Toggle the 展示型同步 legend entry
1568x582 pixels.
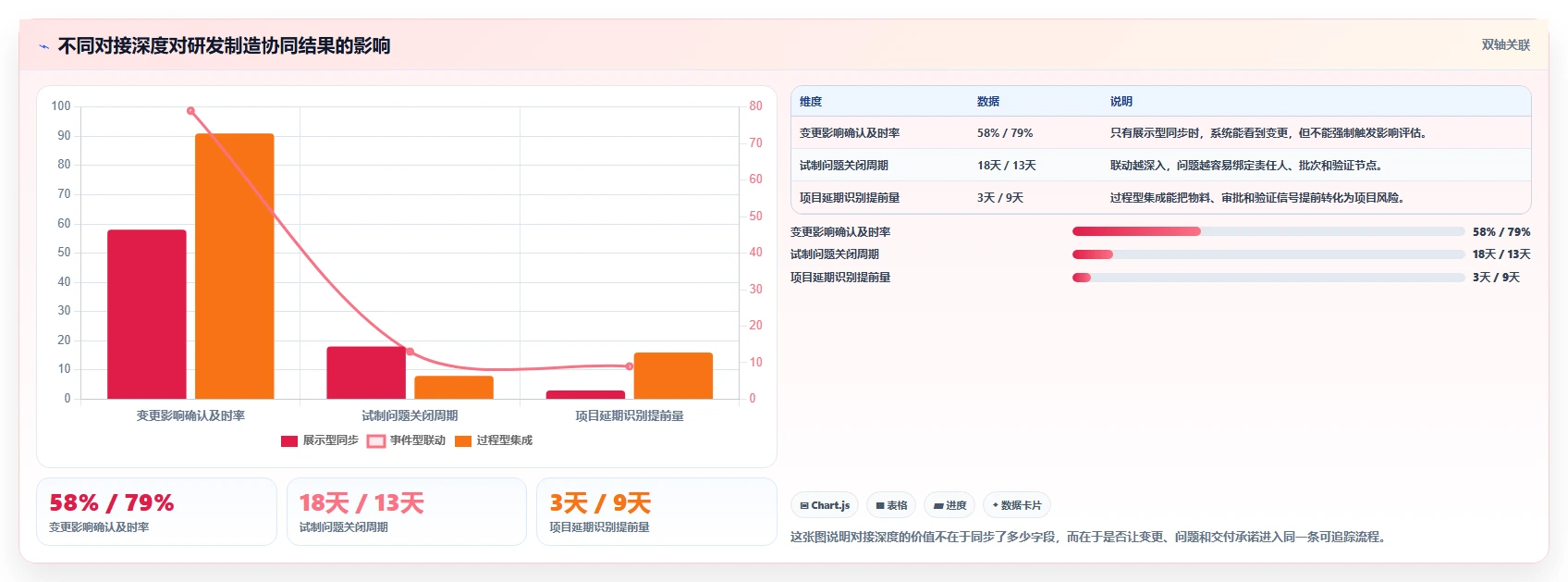pyautogui.click(x=320, y=440)
